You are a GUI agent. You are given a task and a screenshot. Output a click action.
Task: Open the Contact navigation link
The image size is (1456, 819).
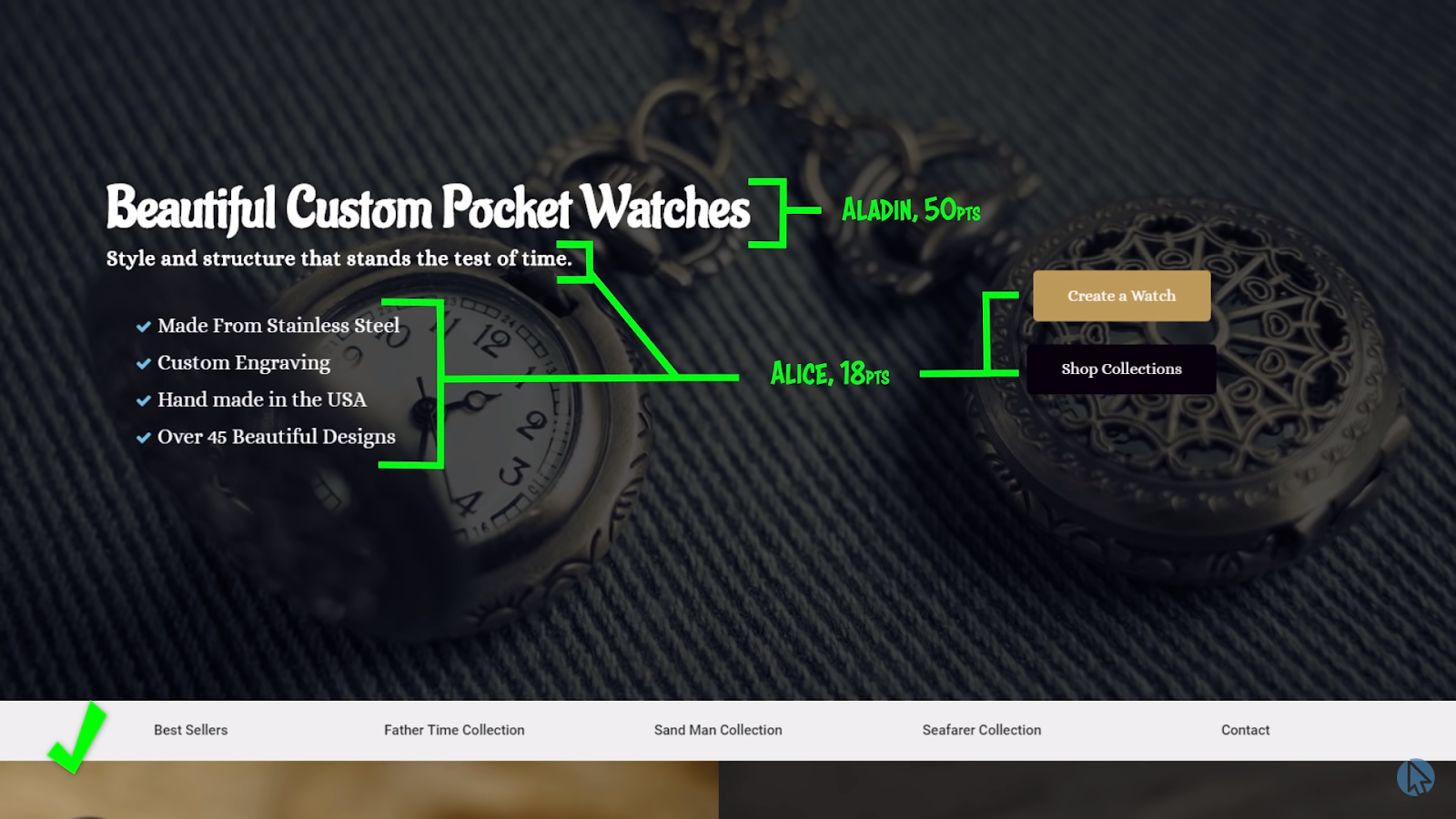coord(1245,730)
